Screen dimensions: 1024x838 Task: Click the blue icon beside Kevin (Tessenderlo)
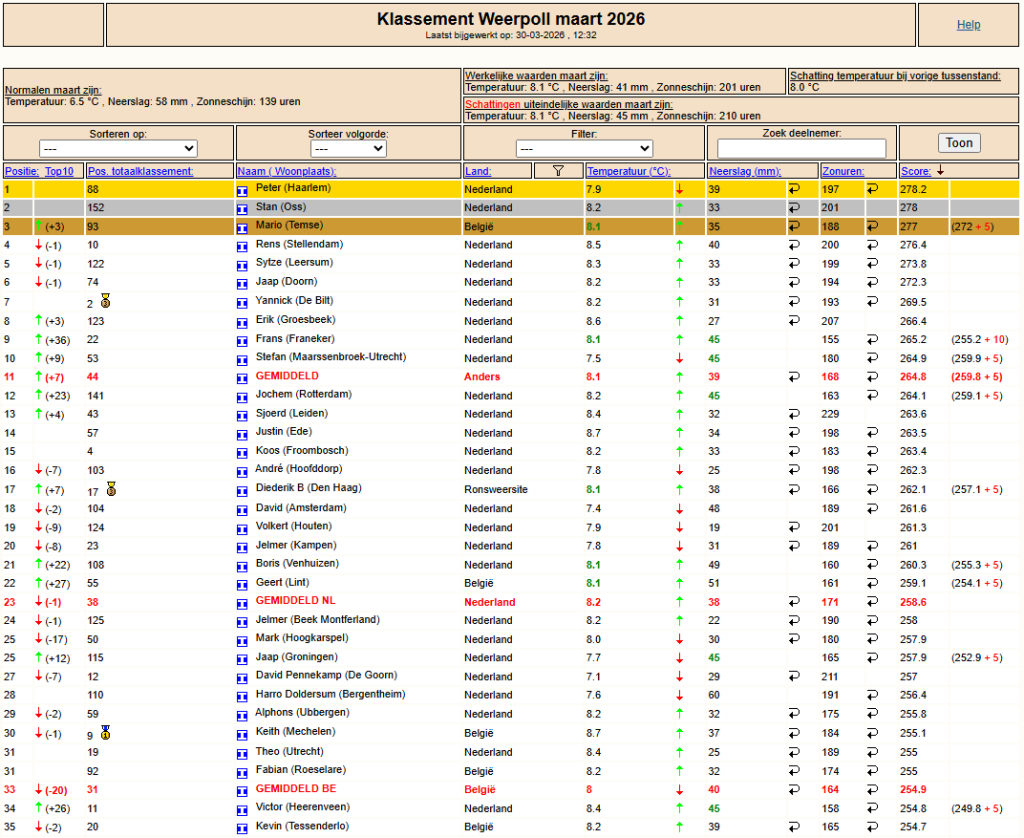tap(242, 828)
